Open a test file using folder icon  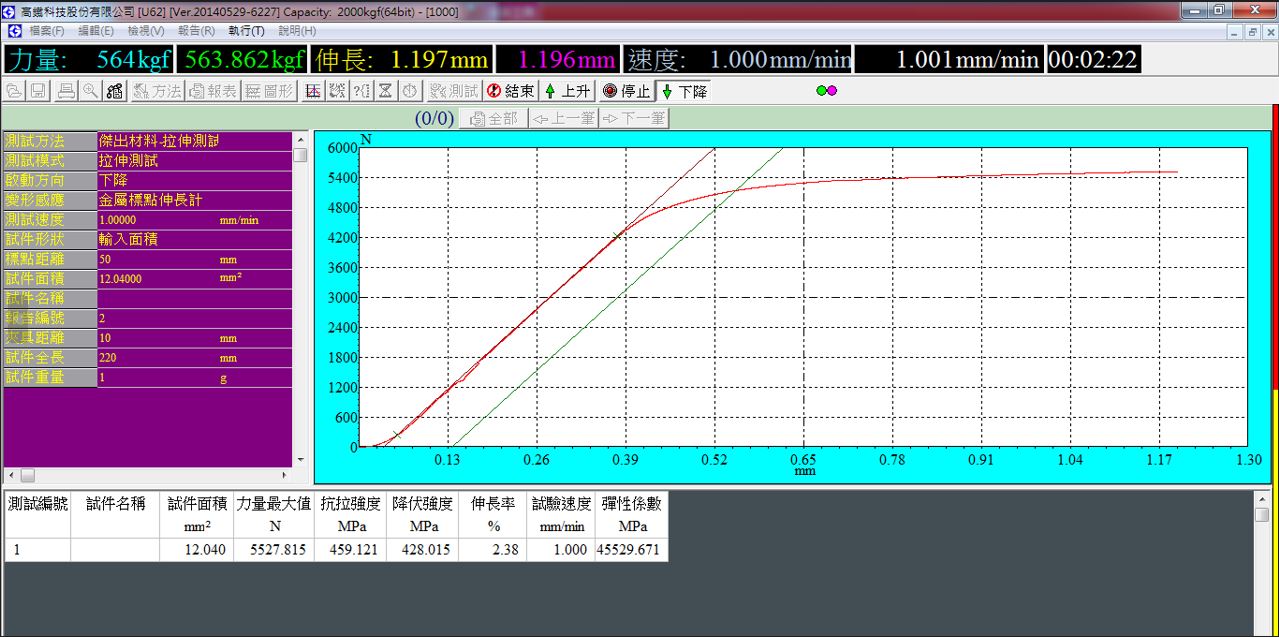point(13,90)
